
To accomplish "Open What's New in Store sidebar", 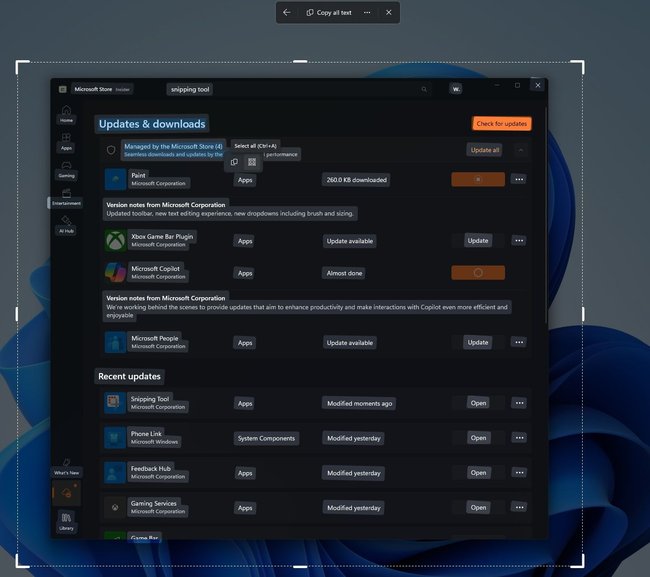I will [x=66, y=467].
